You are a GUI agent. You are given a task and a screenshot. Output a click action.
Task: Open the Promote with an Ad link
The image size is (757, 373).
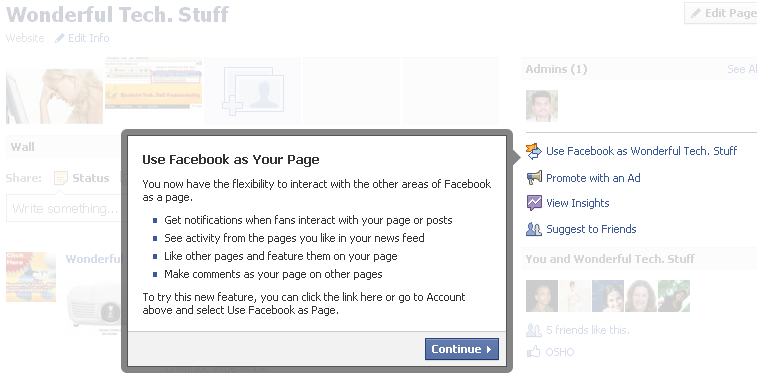coord(593,178)
